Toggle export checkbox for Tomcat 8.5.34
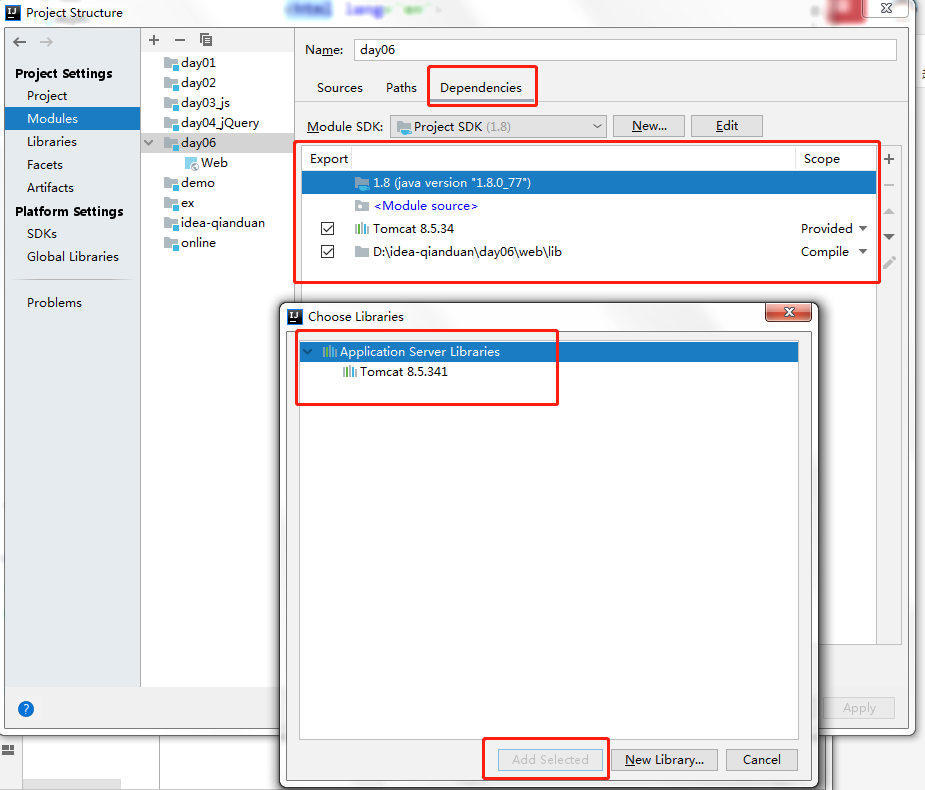The image size is (925, 790). click(327, 228)
